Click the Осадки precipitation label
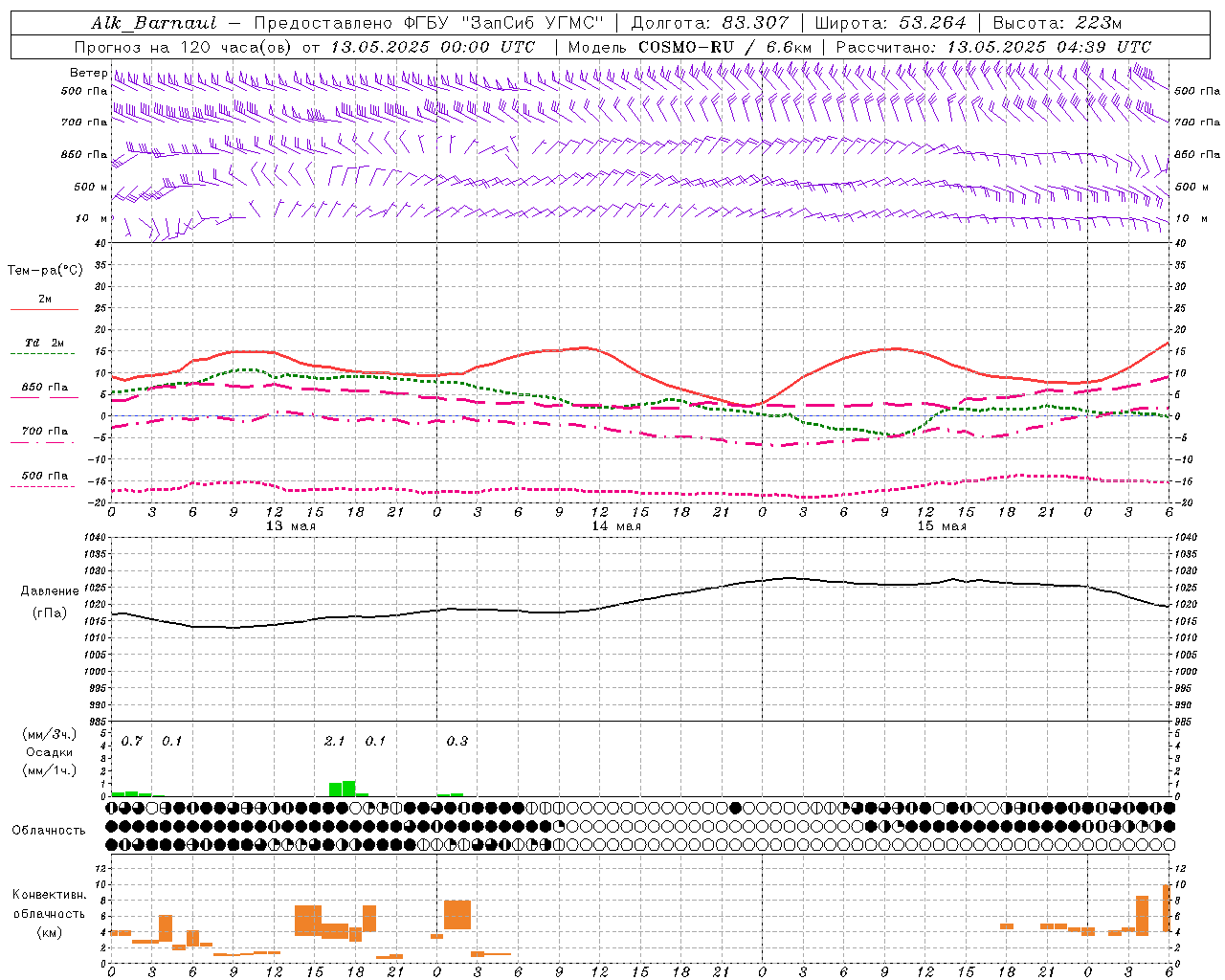Viewport: 1225px width, 980px height. [x=50, y=752]
